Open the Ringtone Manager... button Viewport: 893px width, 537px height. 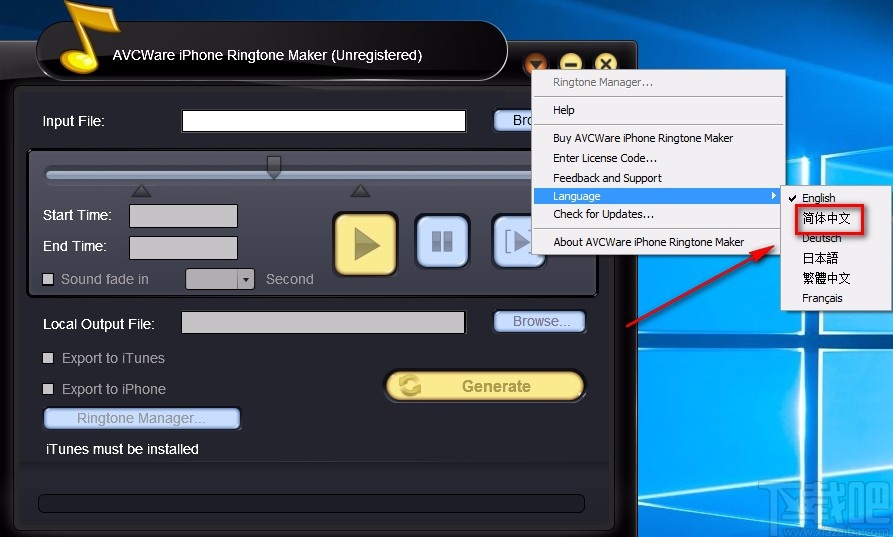point(142,419)
